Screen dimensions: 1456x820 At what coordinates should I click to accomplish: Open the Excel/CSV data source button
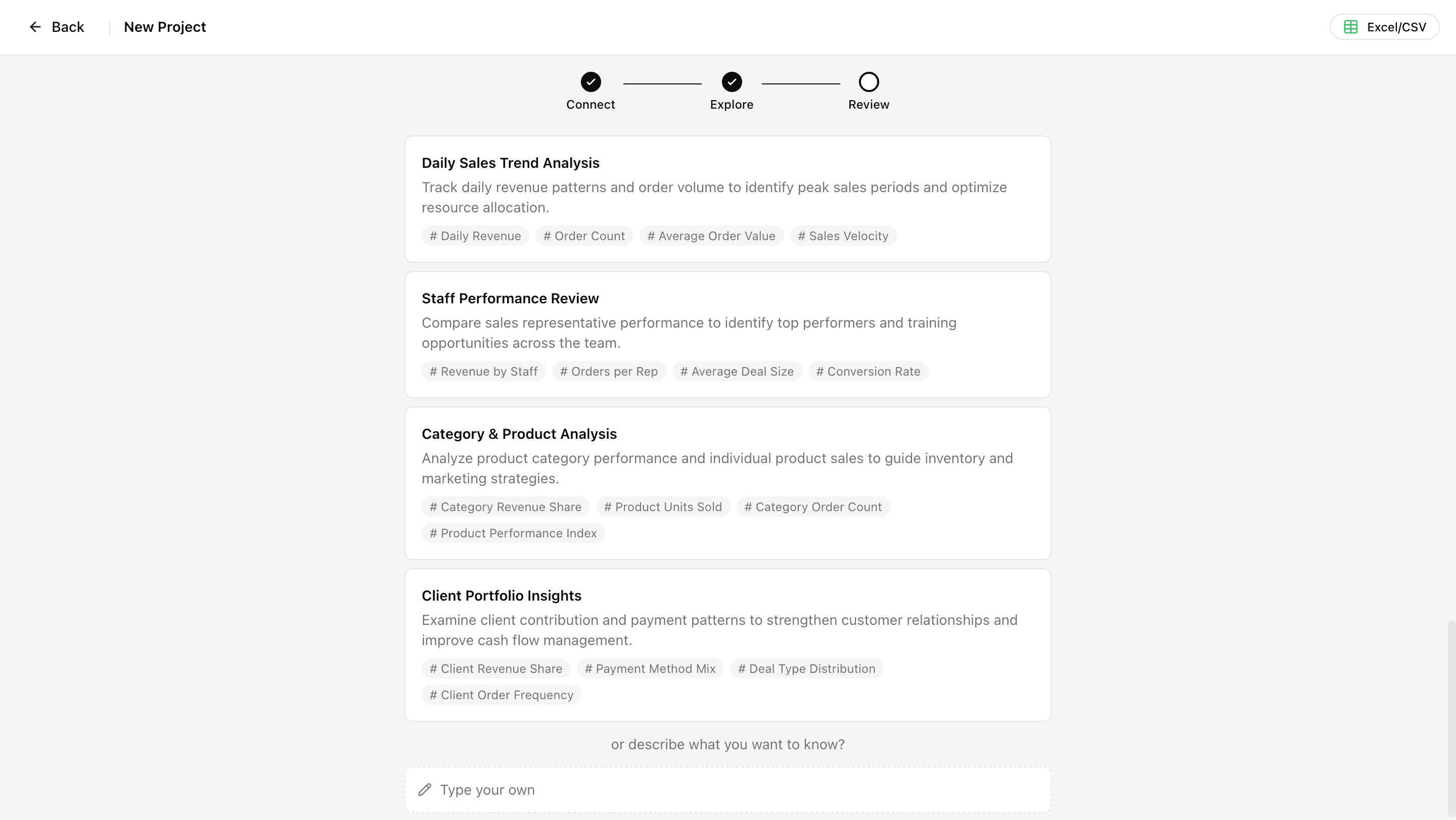[x=1384, y=27]
